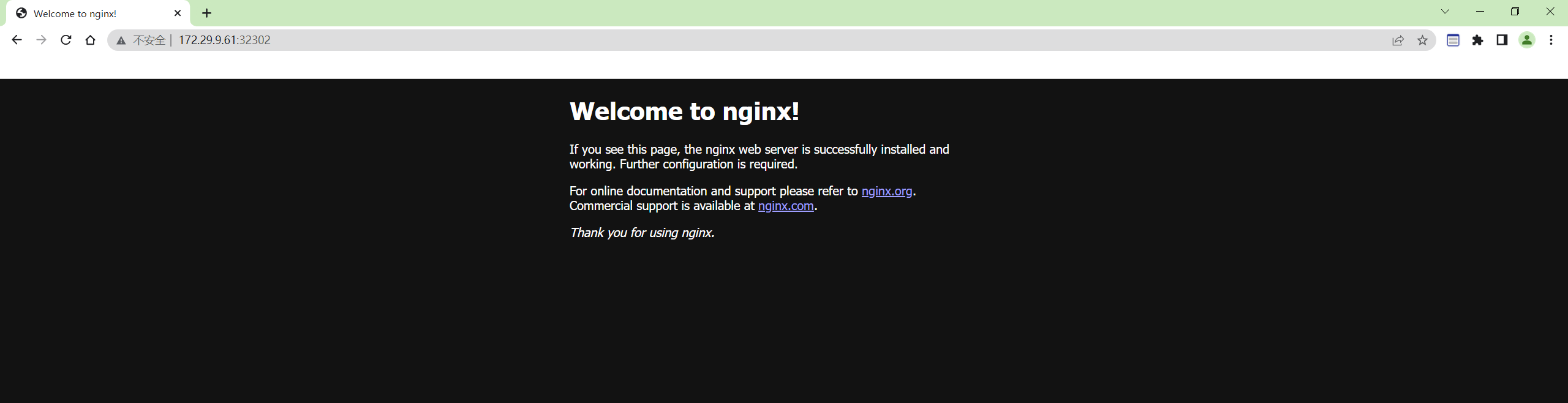
Task: Follow the nginx.org link
Action: point(887,191)
